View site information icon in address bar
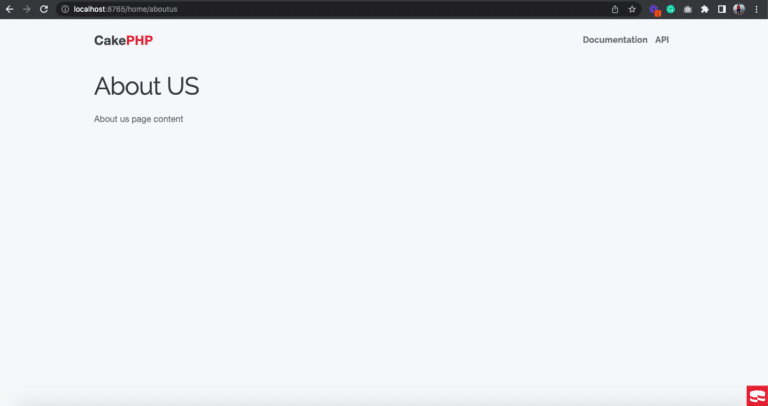 tap(65, 9)
